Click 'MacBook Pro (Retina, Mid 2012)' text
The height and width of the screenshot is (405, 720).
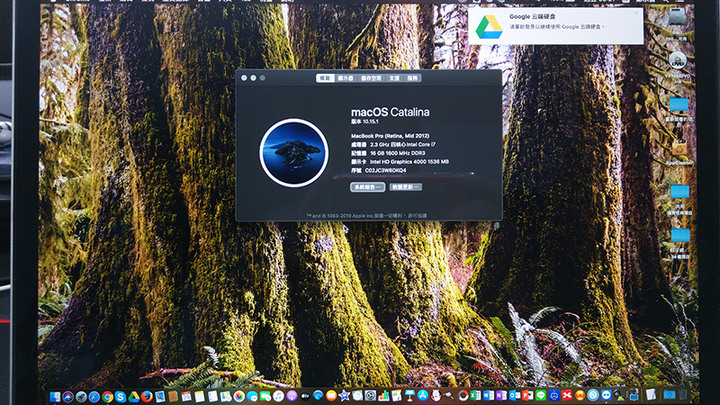[x=390, y=136]
